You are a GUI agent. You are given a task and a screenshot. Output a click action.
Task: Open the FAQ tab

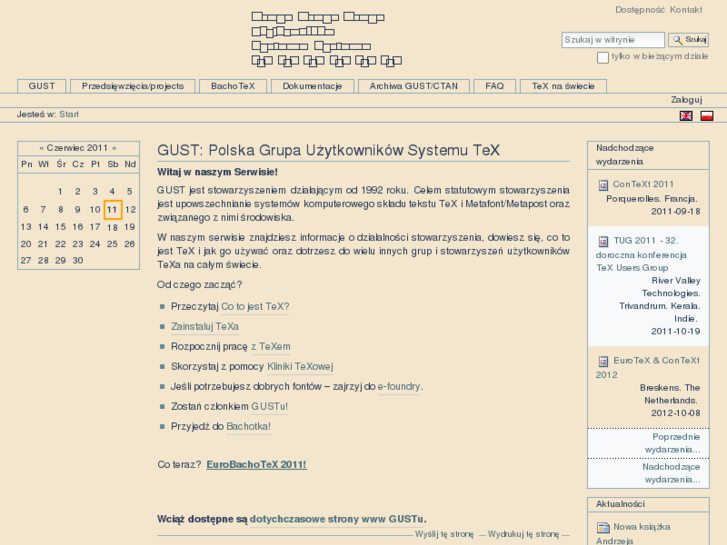tap(495, 86)
